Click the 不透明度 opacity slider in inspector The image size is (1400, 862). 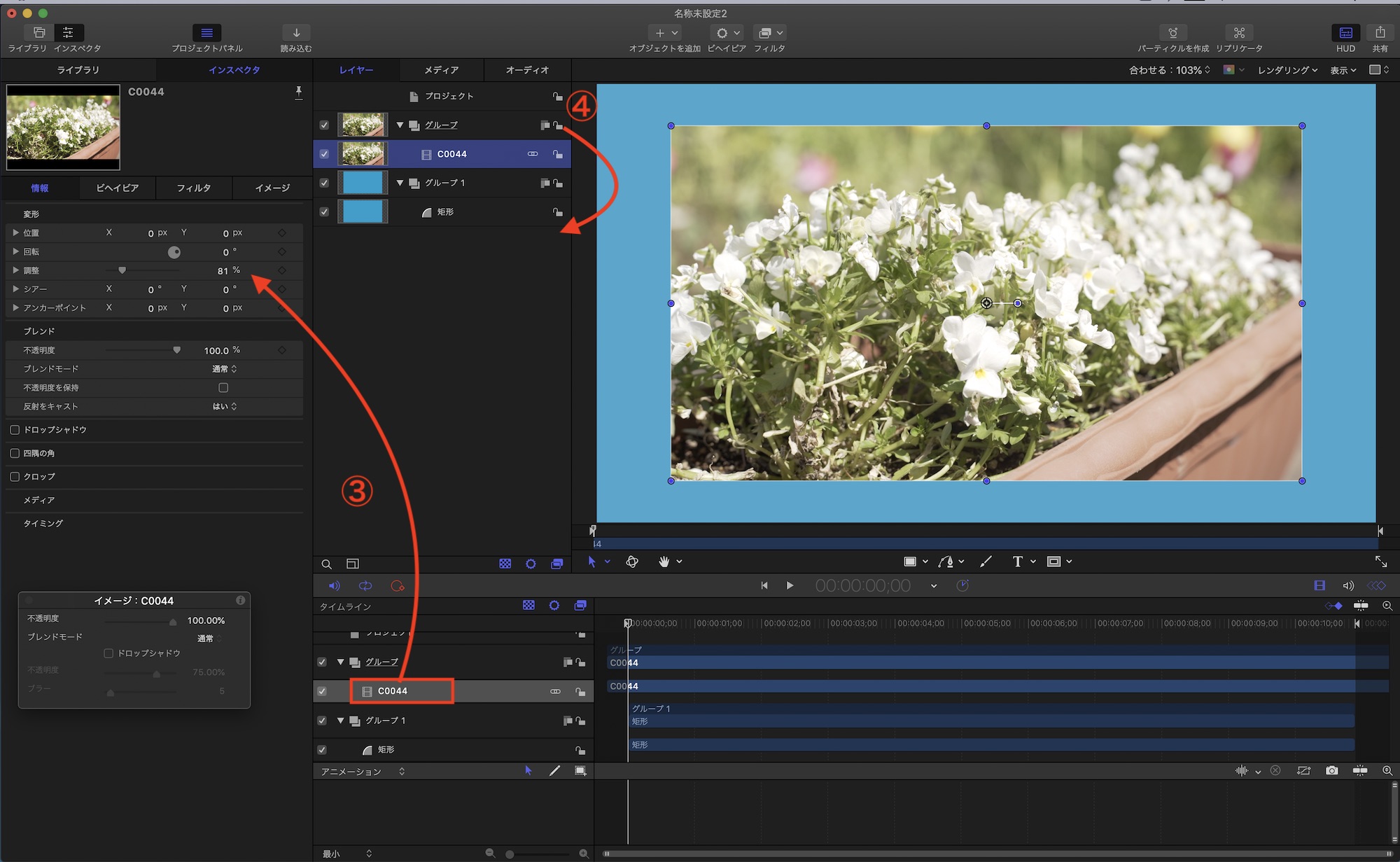point(143,350)
